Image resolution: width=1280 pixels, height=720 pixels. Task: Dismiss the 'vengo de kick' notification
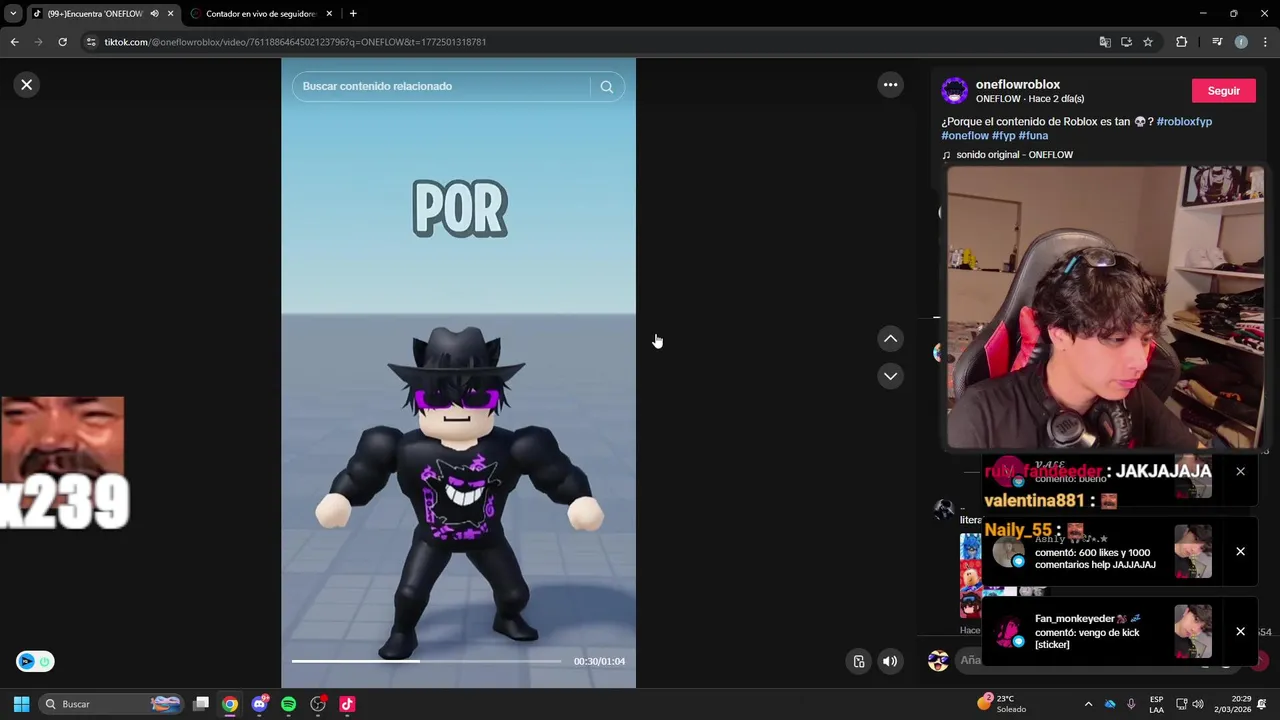(1240, 631)
